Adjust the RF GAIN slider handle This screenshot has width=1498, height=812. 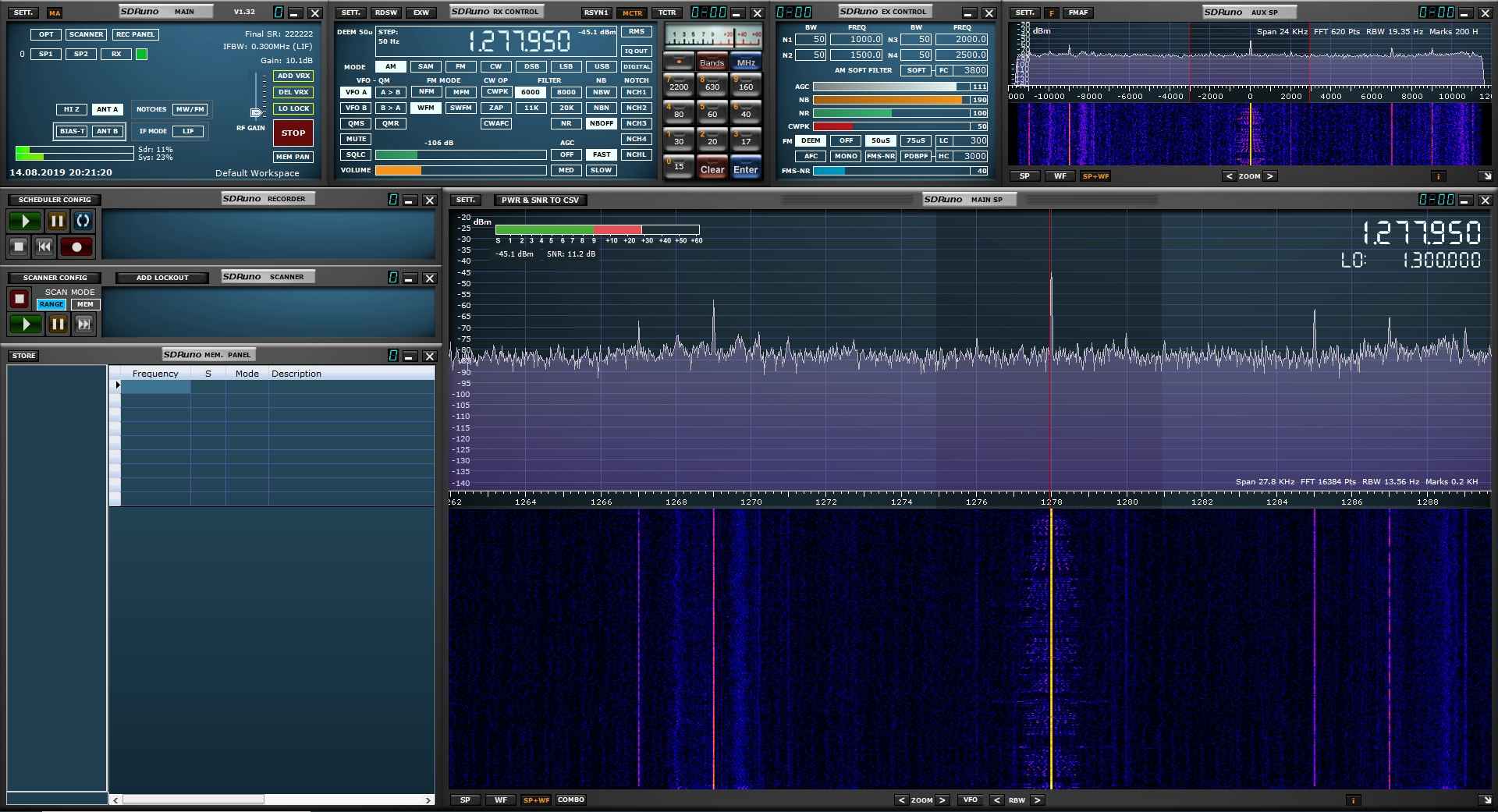(x=255, y=113)
